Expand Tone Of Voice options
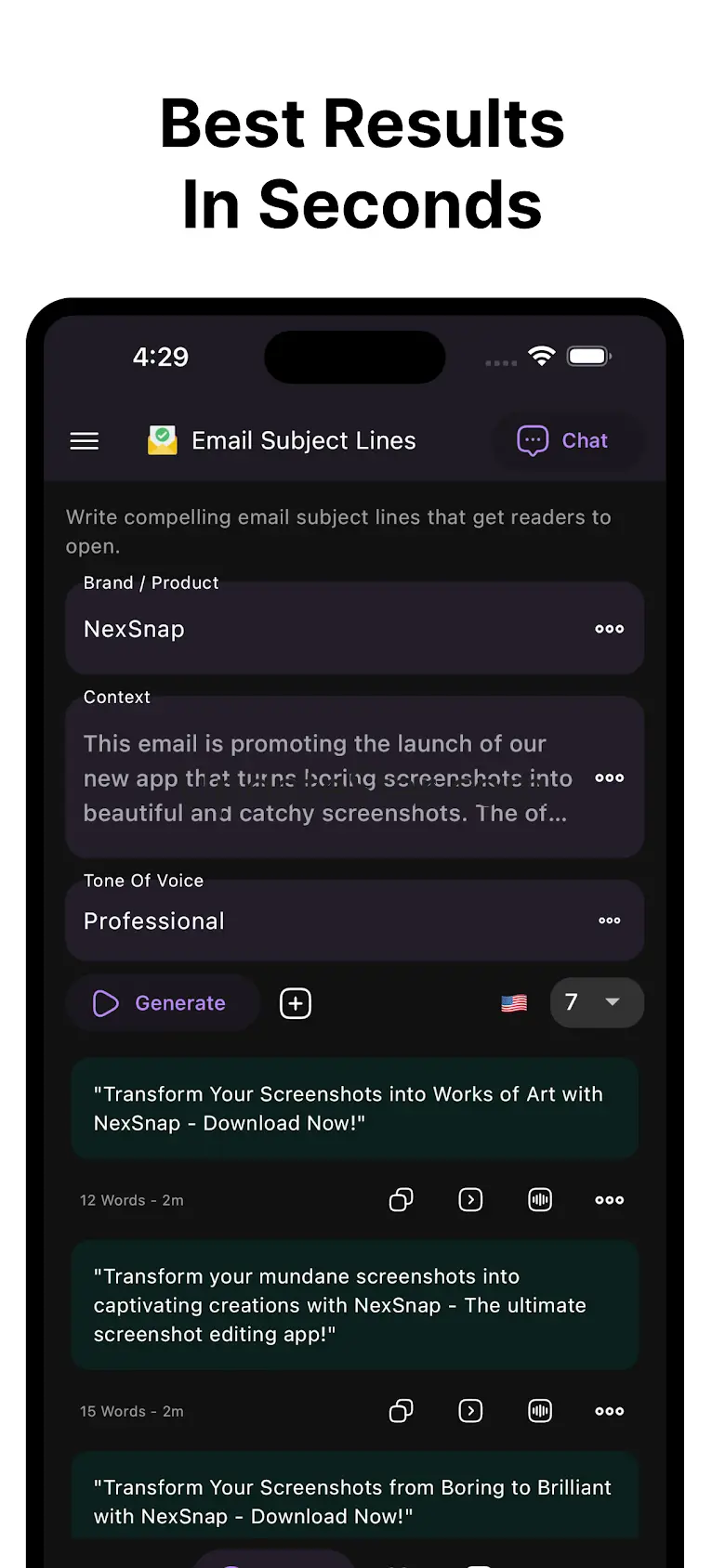The image size is (725, 1568). tap(609, 921)
